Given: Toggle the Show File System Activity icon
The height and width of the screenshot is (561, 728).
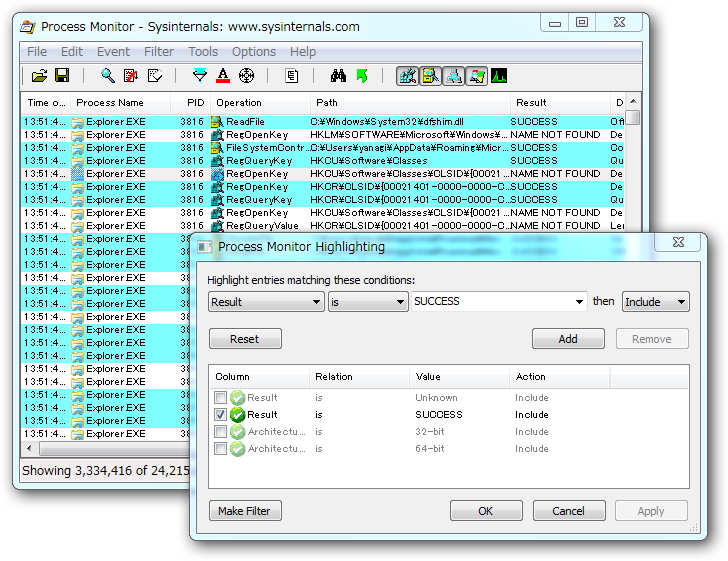Looking at the screenshot, I should (430, 76).
